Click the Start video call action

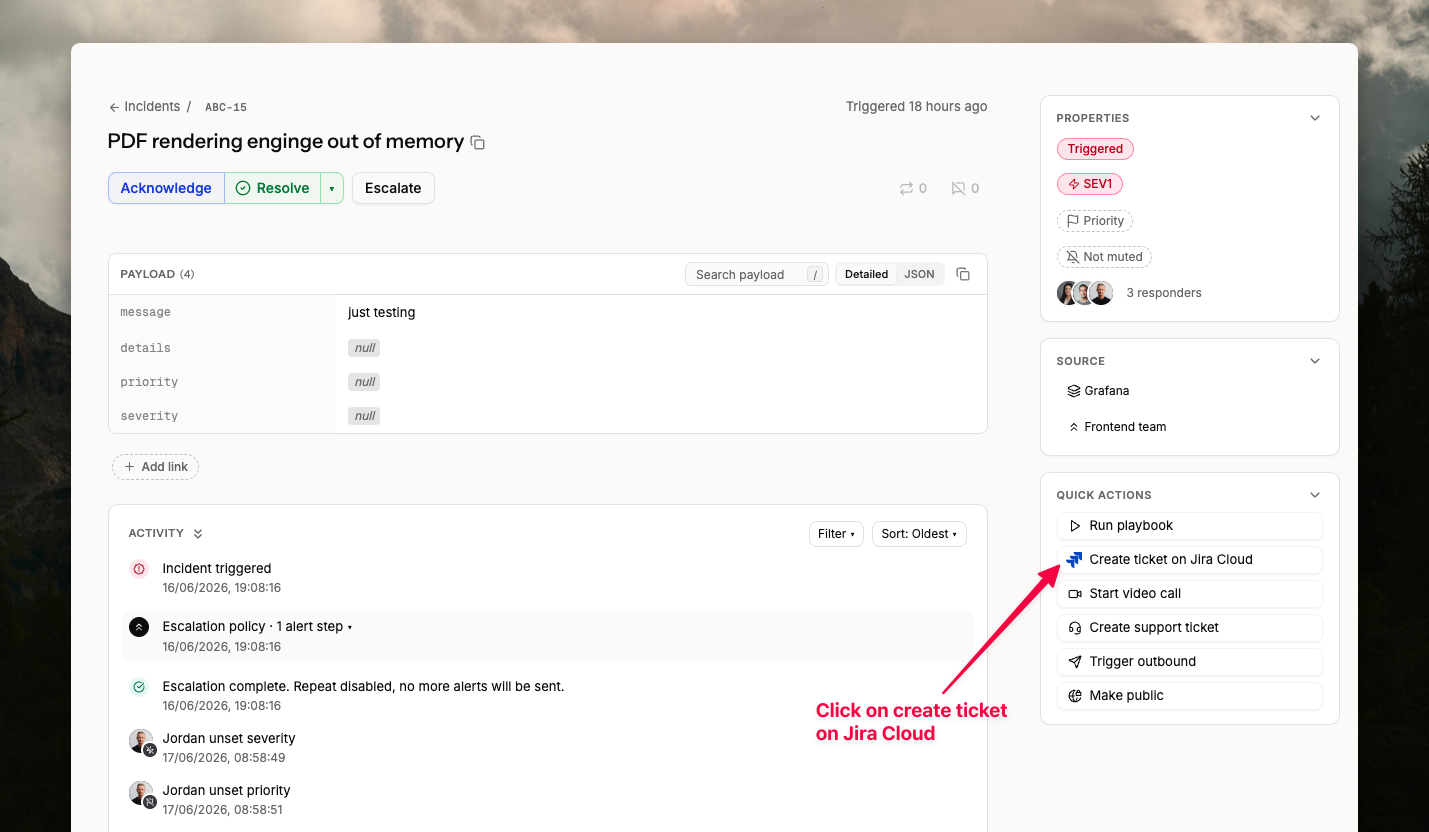[x=1190, y=593]
